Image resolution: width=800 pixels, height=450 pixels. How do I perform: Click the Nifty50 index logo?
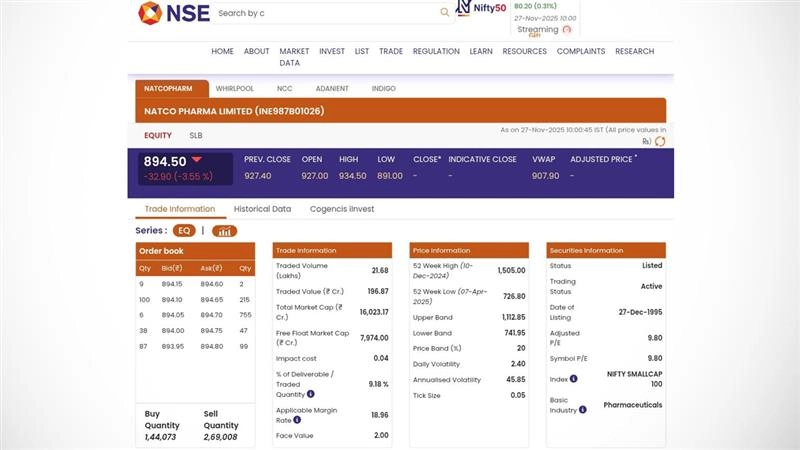click(481, 9)
